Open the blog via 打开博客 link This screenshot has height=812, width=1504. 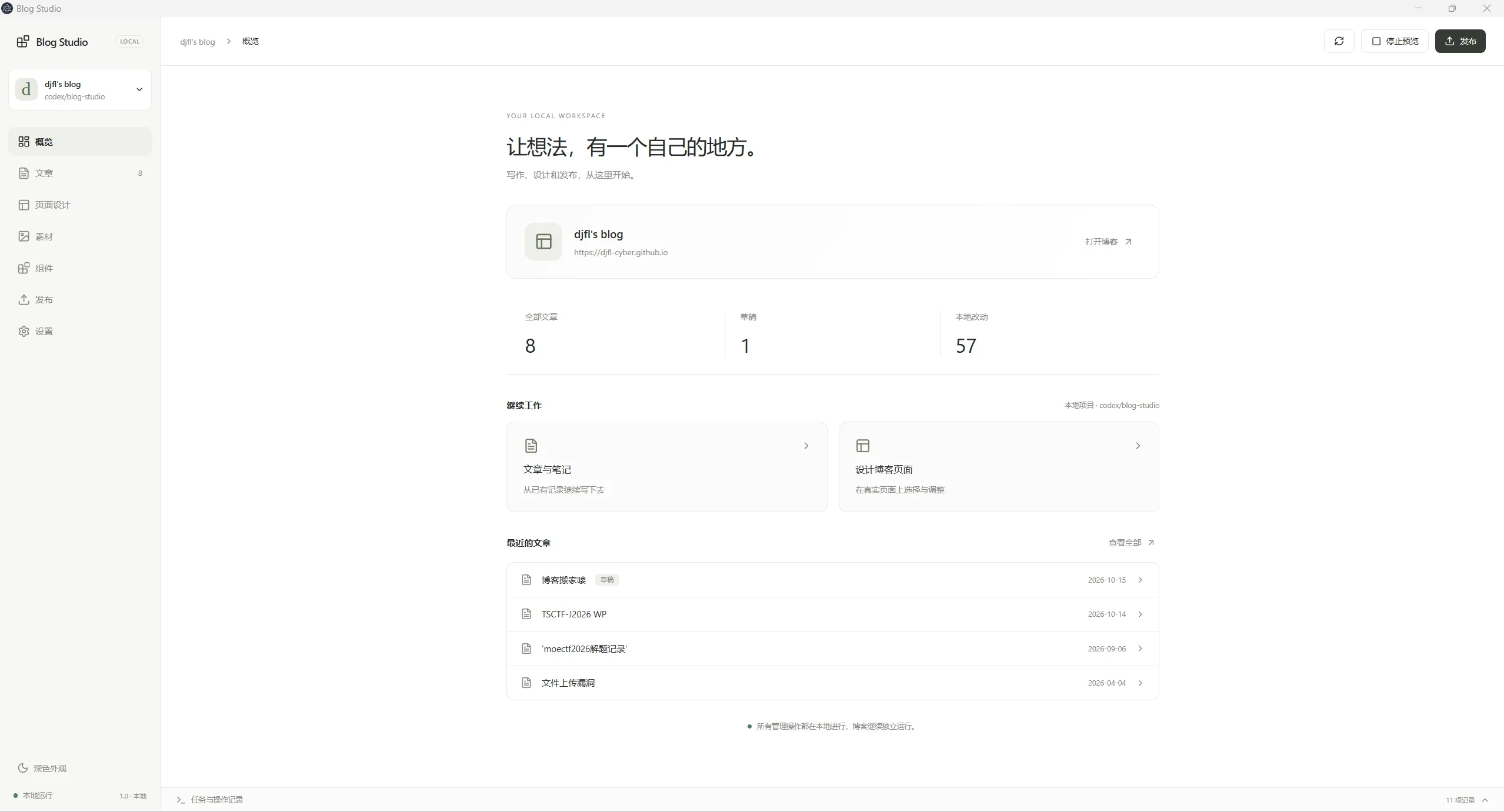[1108, 242]
